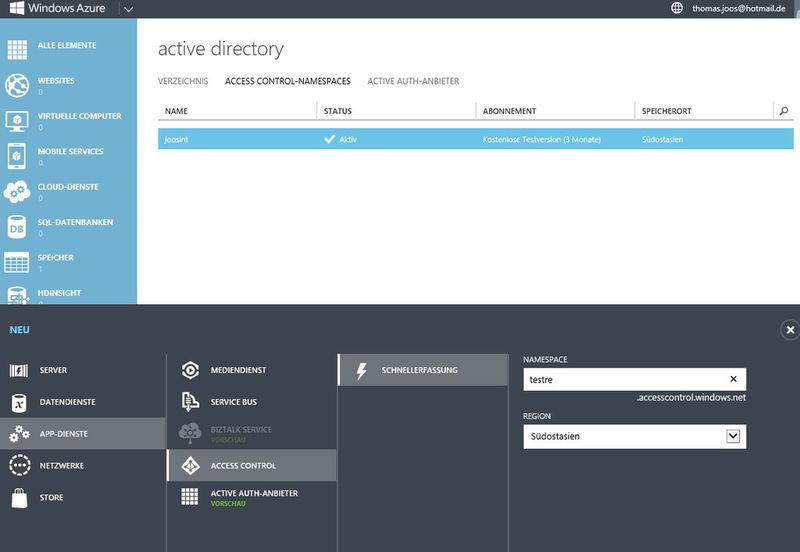Click the Store shopping bag icon
The width and height of the screenshot is (800, 552).
click(x=19, y=498)
